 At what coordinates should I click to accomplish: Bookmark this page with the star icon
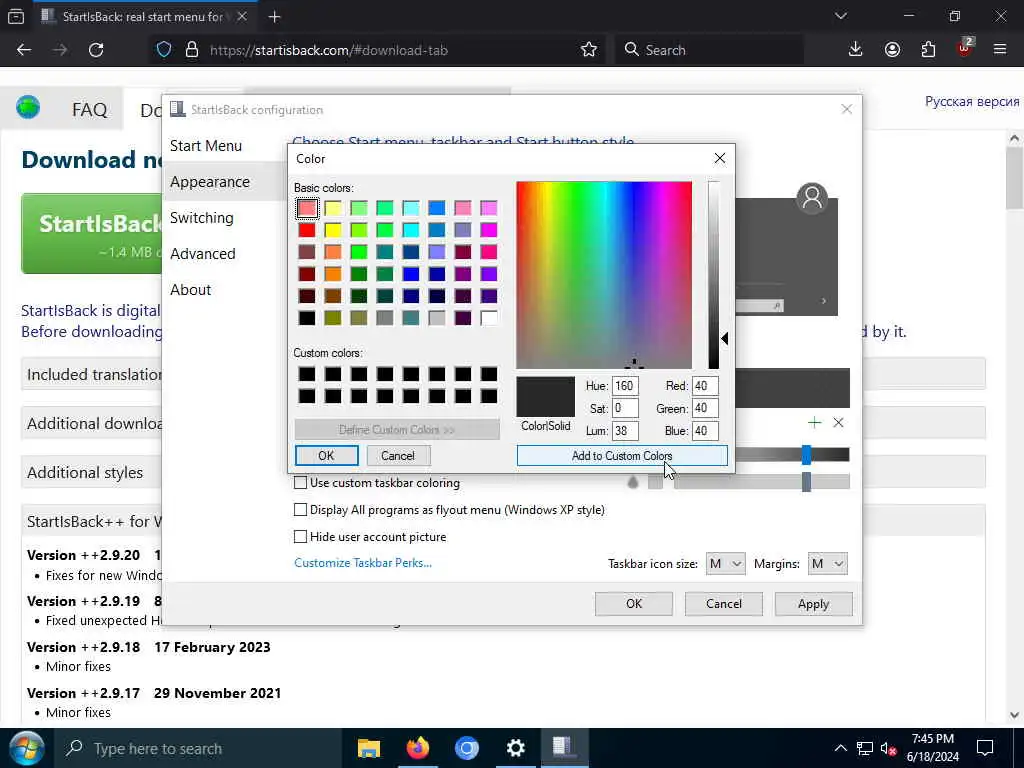[x=588, y=50]
